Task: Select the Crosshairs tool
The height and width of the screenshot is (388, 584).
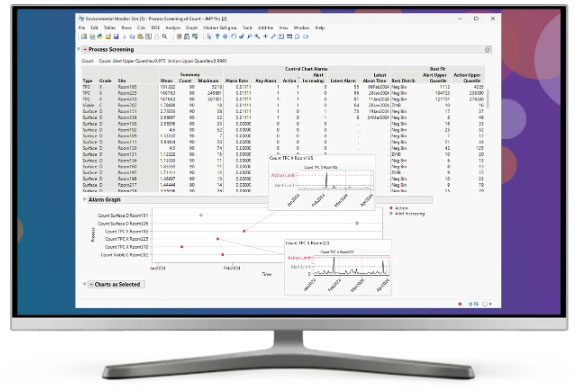Action: (265, 36)
